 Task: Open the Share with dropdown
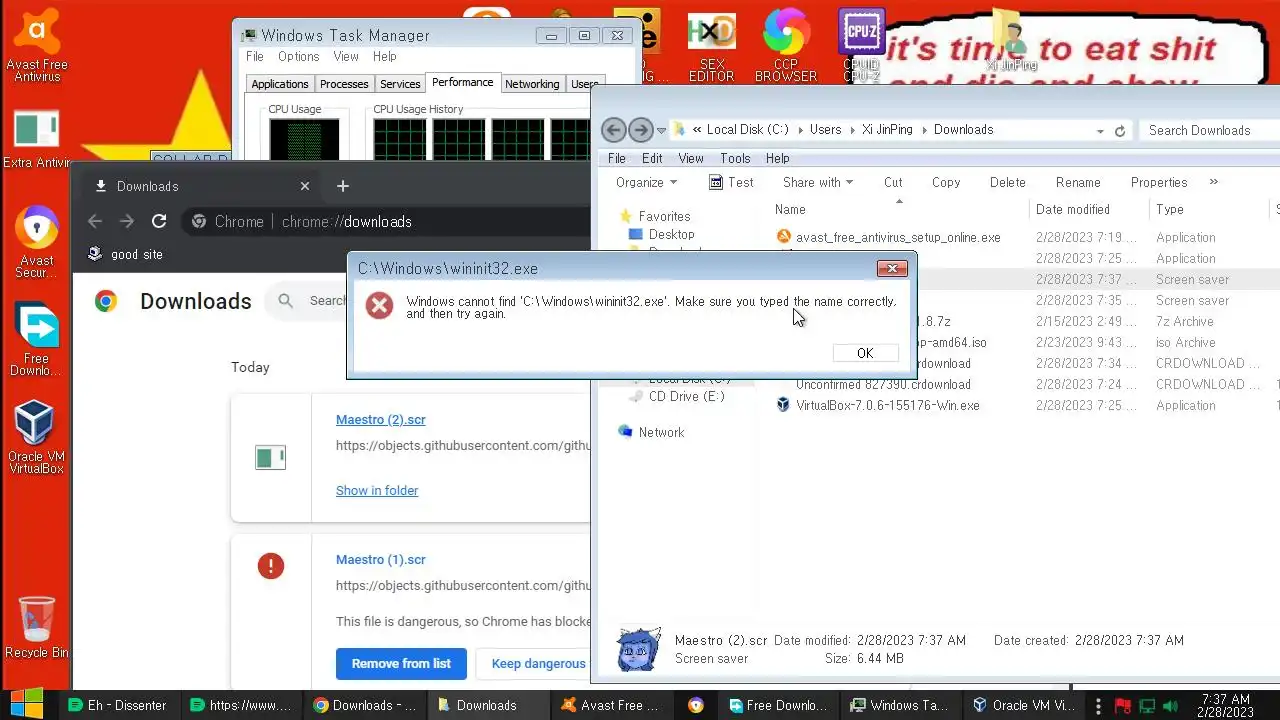[x=818, y=183]
